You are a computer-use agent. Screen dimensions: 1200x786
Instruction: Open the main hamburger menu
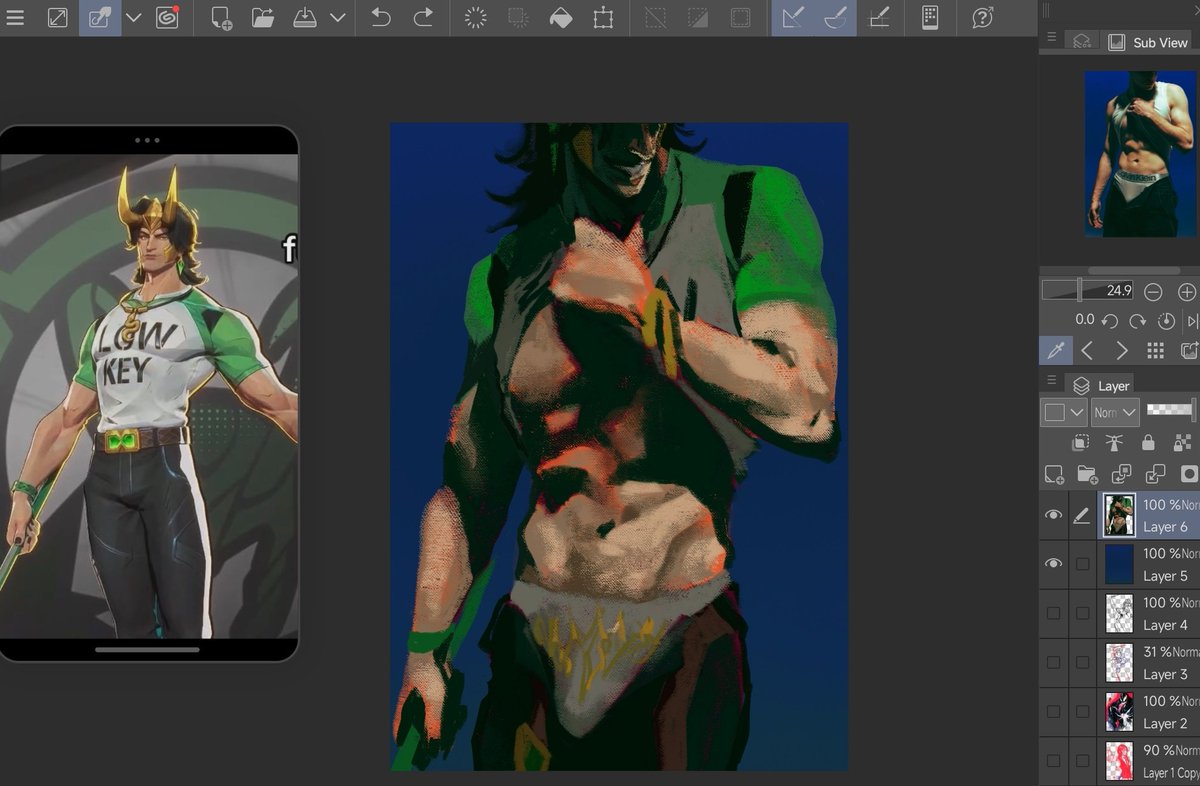pos(14,17)
